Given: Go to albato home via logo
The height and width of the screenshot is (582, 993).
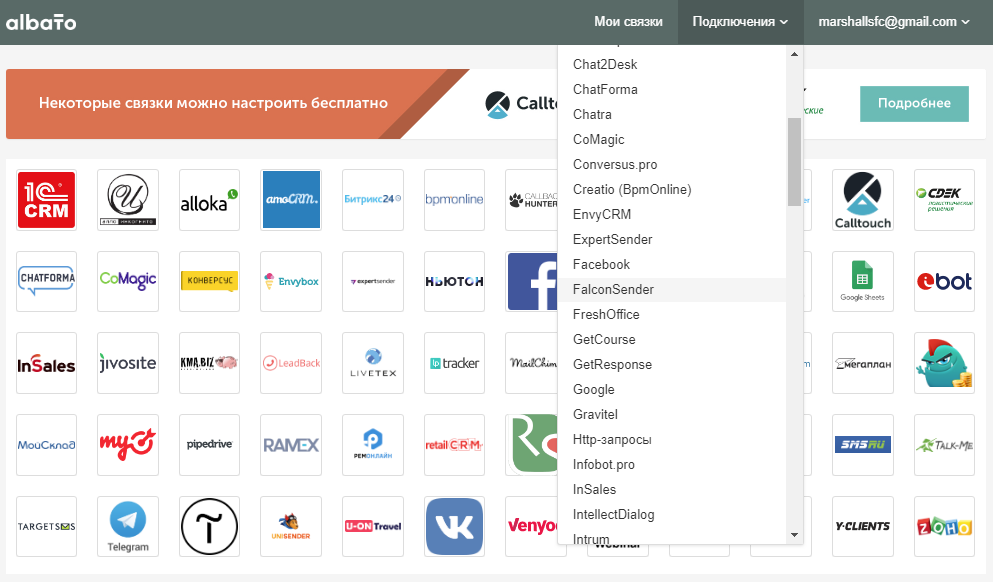Looking at the screenshot, I should [x=41, y=23].
